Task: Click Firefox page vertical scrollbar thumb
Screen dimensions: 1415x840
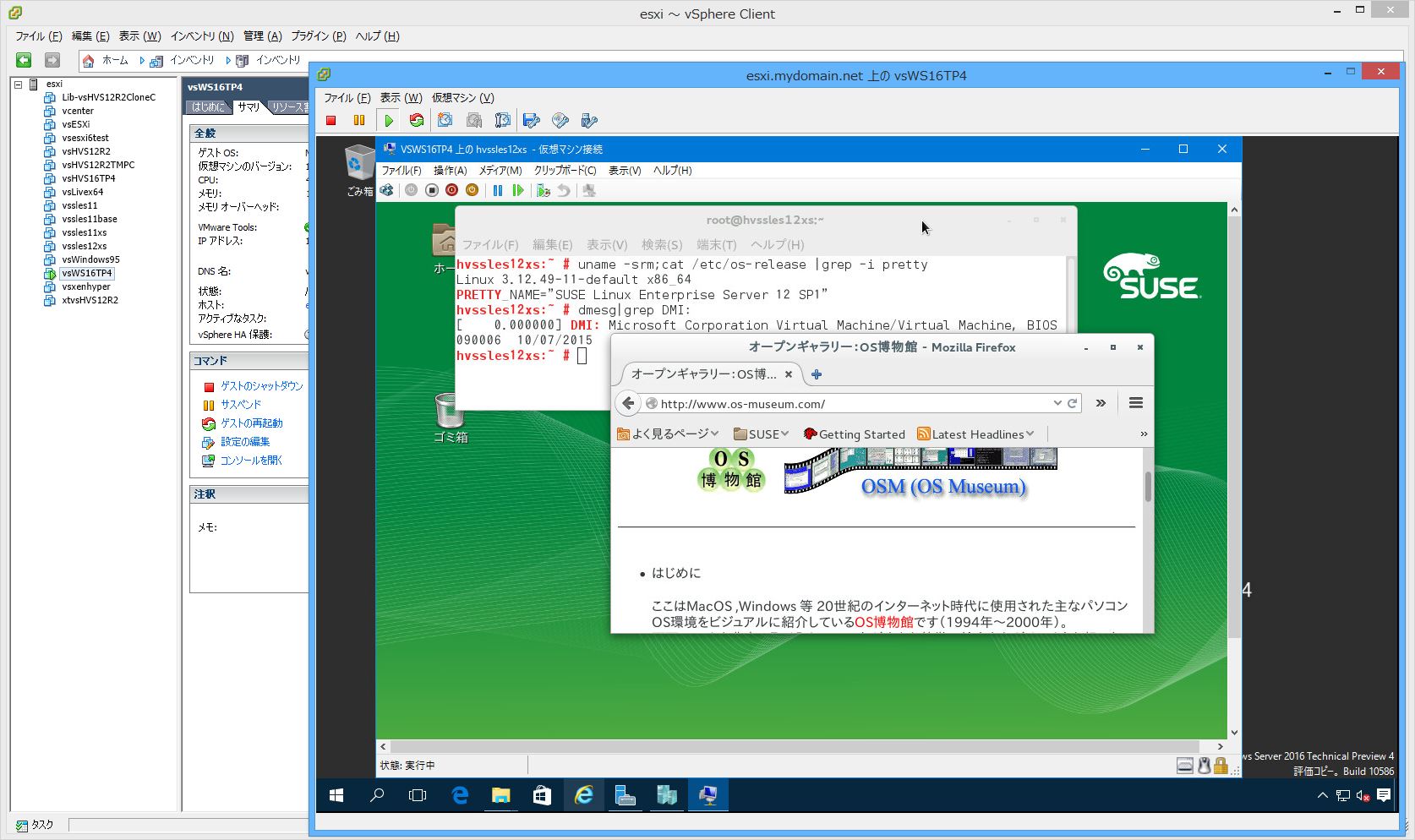Action: tap(1148, 487)
